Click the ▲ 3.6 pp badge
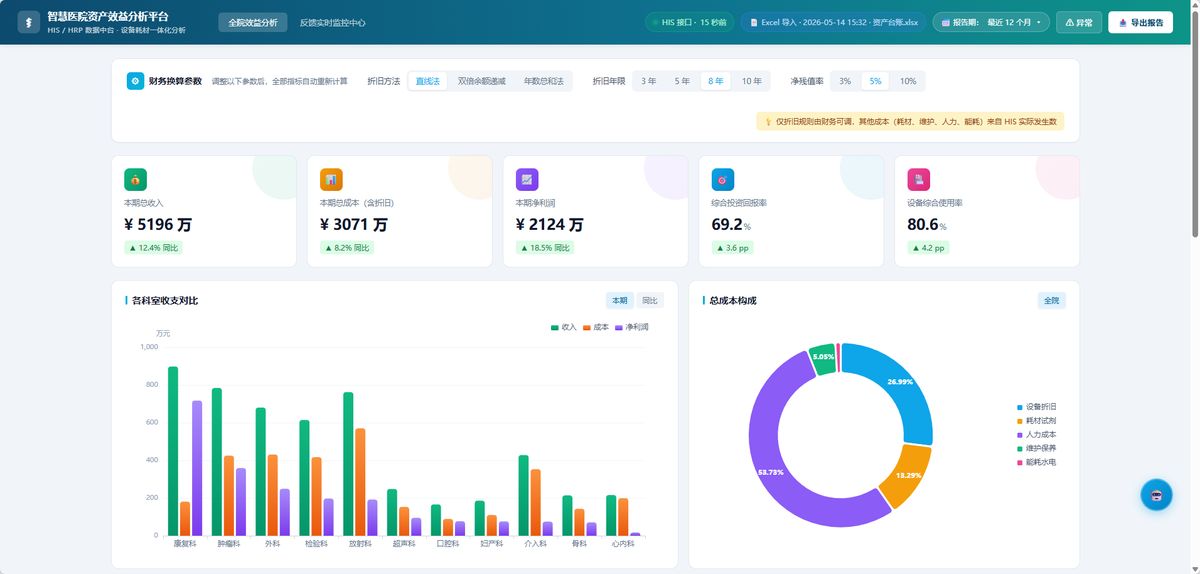Image resolution: width=1200 pixels, height=574 pixels. coord(733,248)
